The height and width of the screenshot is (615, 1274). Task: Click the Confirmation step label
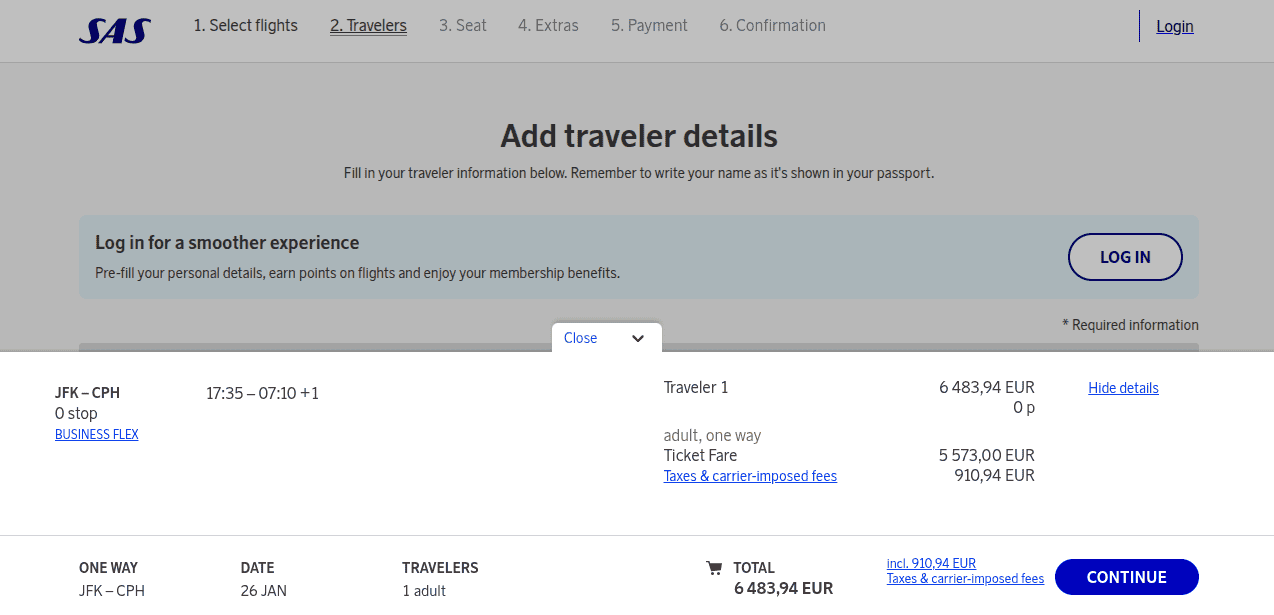(x=772, y=25)
